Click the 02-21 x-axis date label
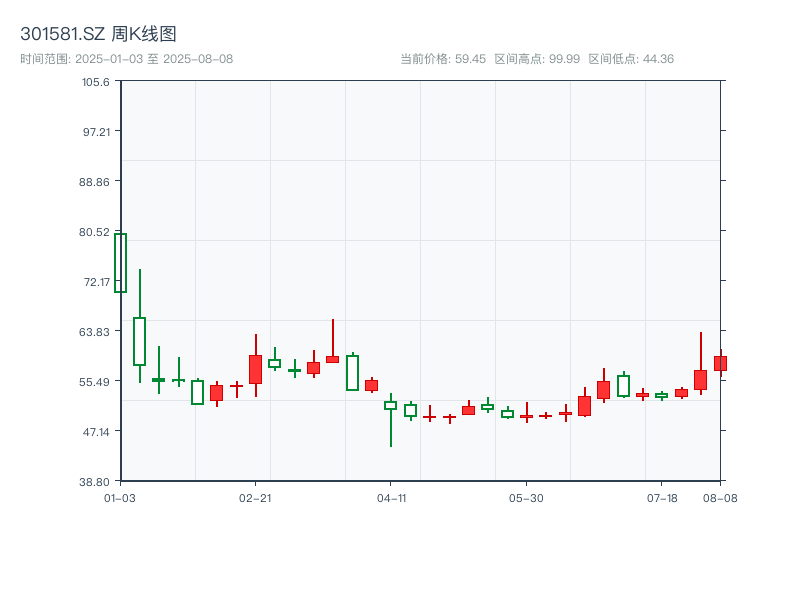This screenshot has width=800, height=600. [x=255, y=497]
